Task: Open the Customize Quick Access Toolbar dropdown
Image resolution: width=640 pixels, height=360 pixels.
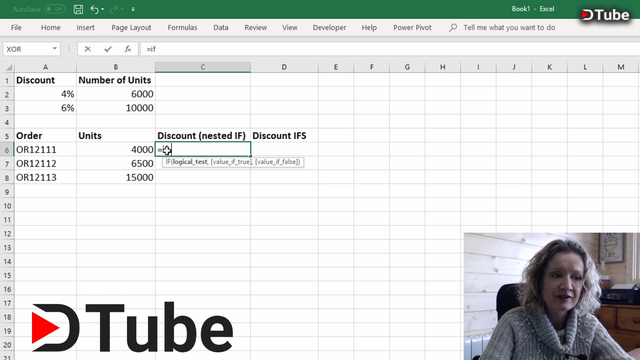Action: (x=133, y=9)
